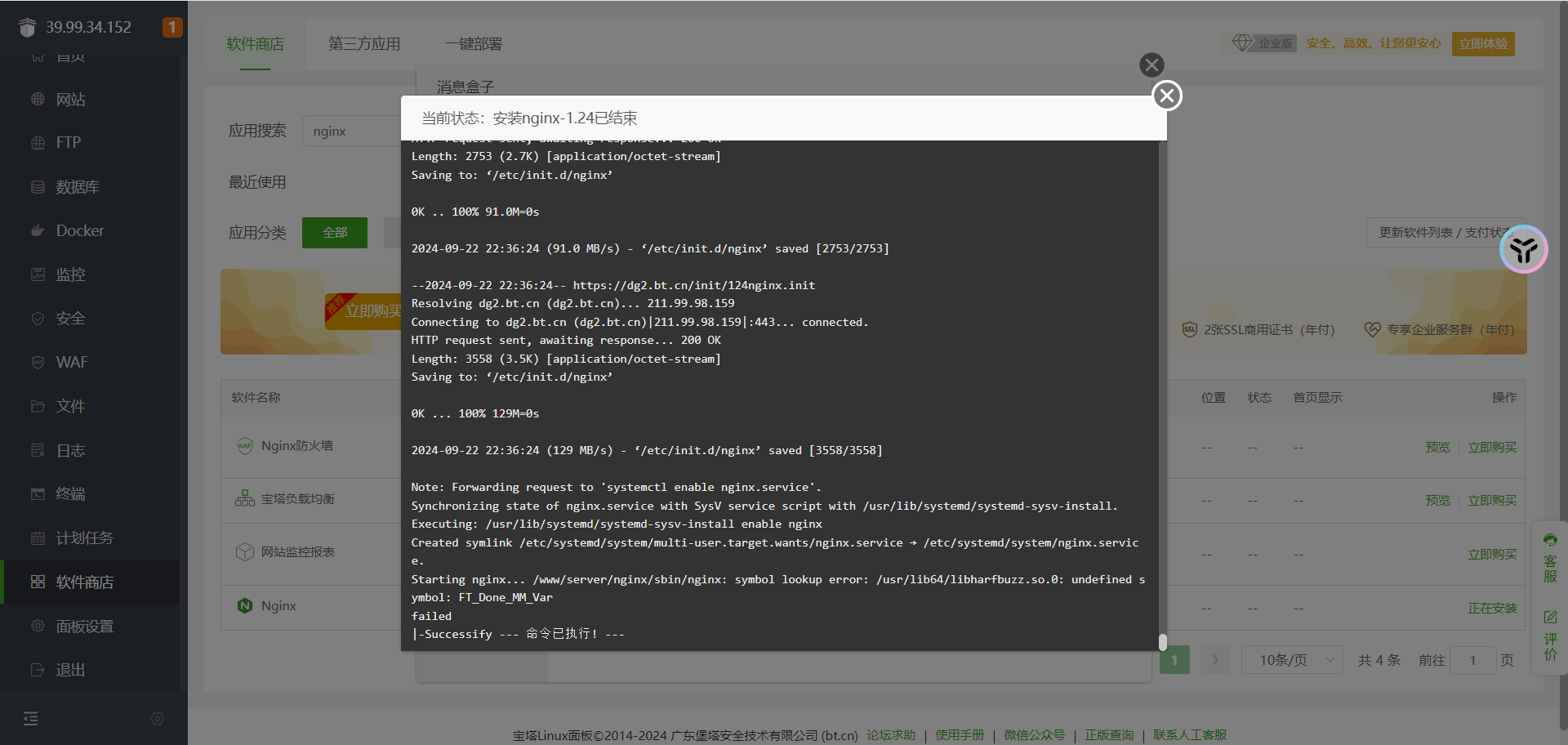This screenshot has height=745, width=1568.
Task: Open the 论坛求助 footer link
Action: (891, 735)
